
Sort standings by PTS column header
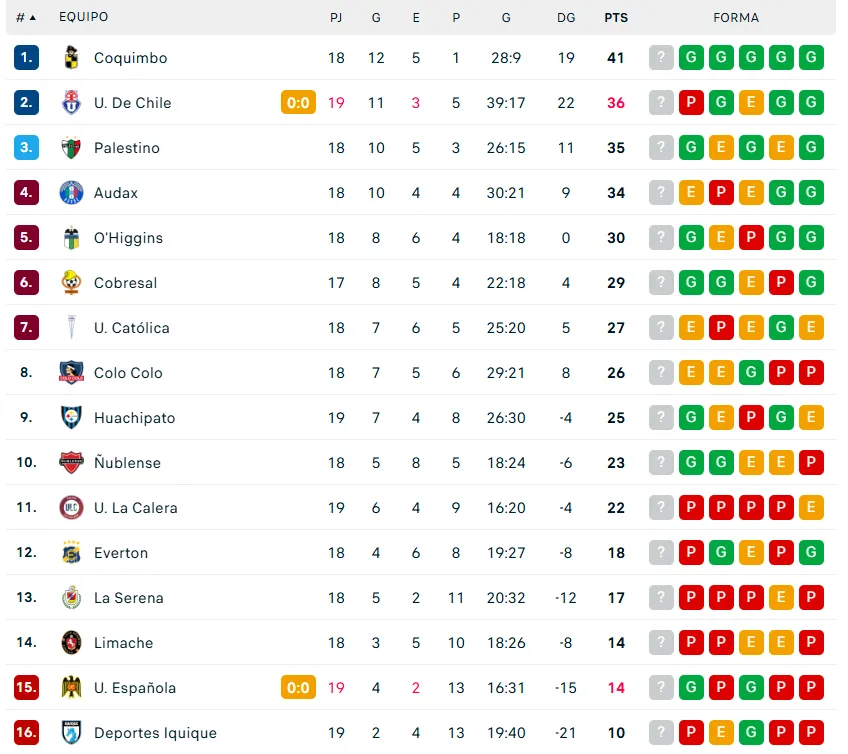[616, 17]
